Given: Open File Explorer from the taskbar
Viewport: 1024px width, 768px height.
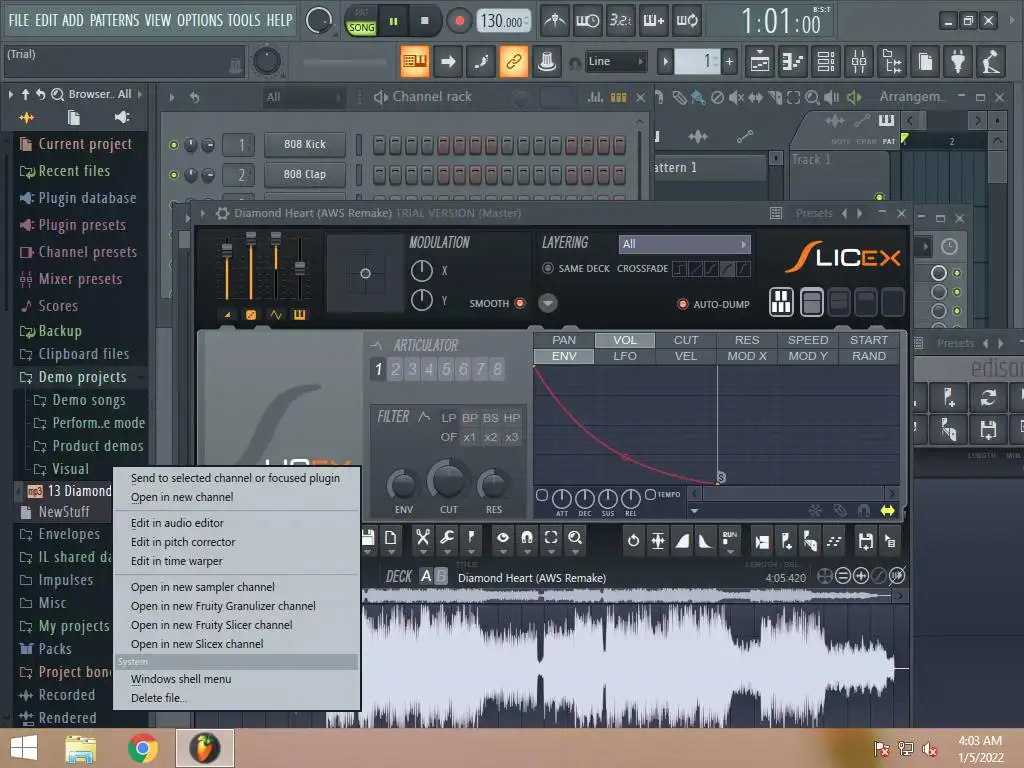Looking at the screenshot, I should 80,748.
